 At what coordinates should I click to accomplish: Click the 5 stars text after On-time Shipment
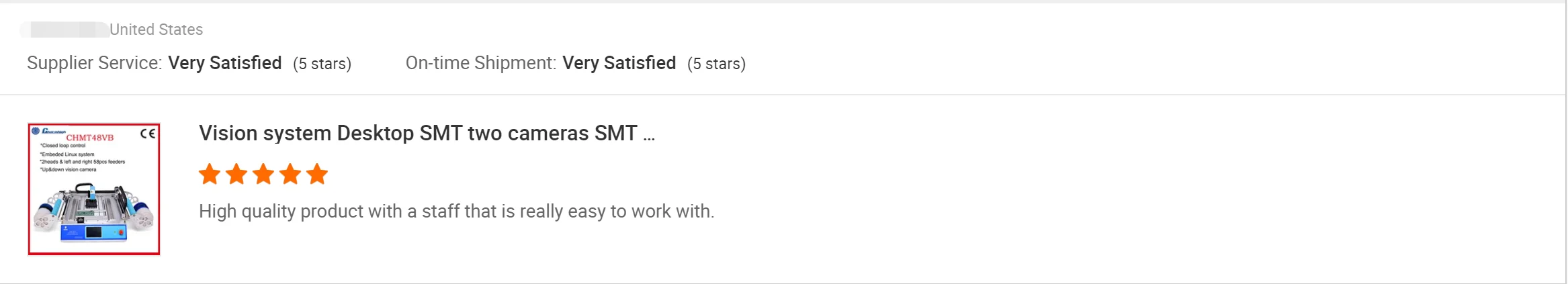pos(716,64)
